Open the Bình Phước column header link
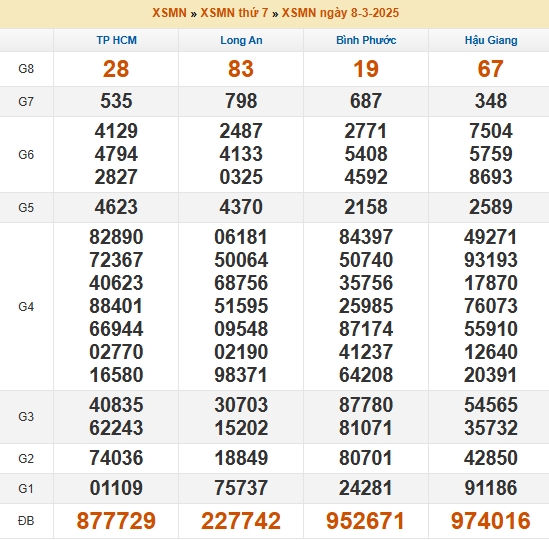The image size is (549, 540). (366, 40)
